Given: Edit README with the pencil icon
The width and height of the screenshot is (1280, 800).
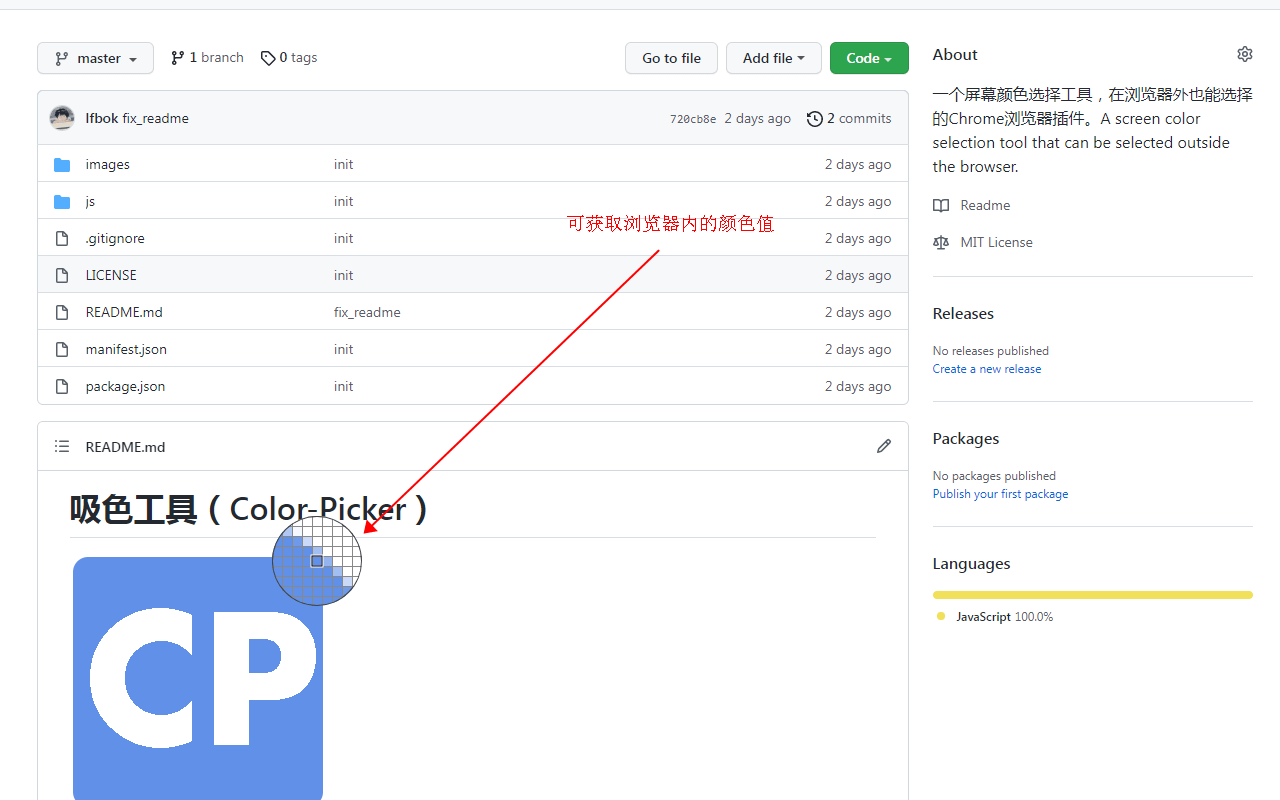Looking at the screenshot, I should pos(884,446).
